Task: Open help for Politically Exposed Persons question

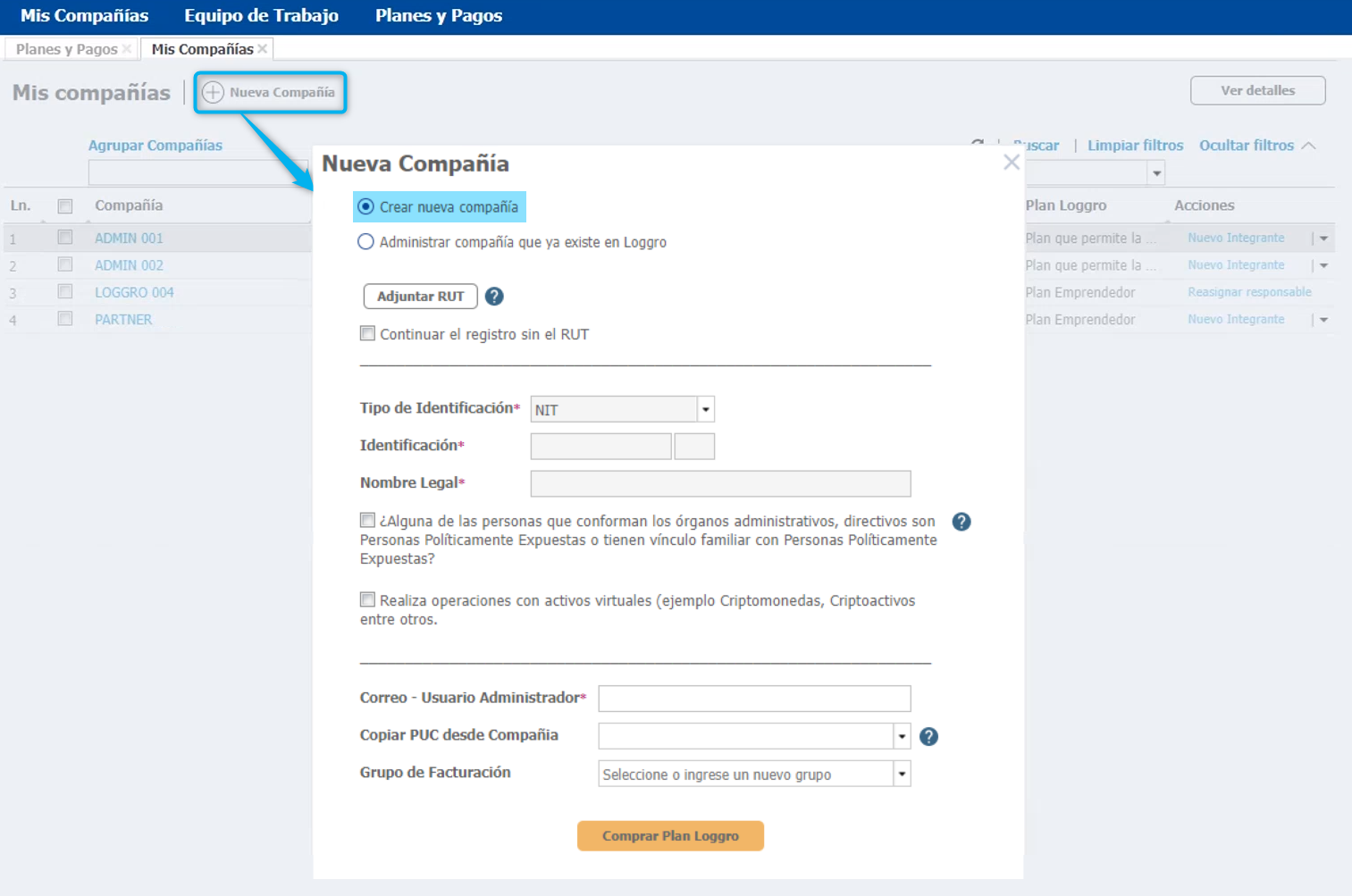Action: pyautogui.click(x=962, y=522)
